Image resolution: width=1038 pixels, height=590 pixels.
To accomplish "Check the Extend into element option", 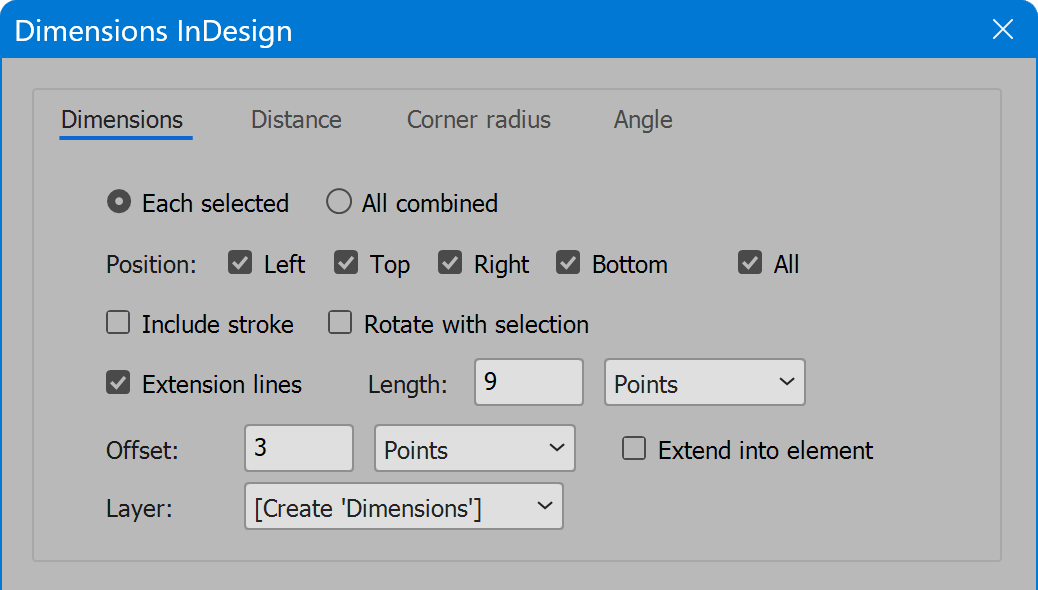I will tap(634, 448).
